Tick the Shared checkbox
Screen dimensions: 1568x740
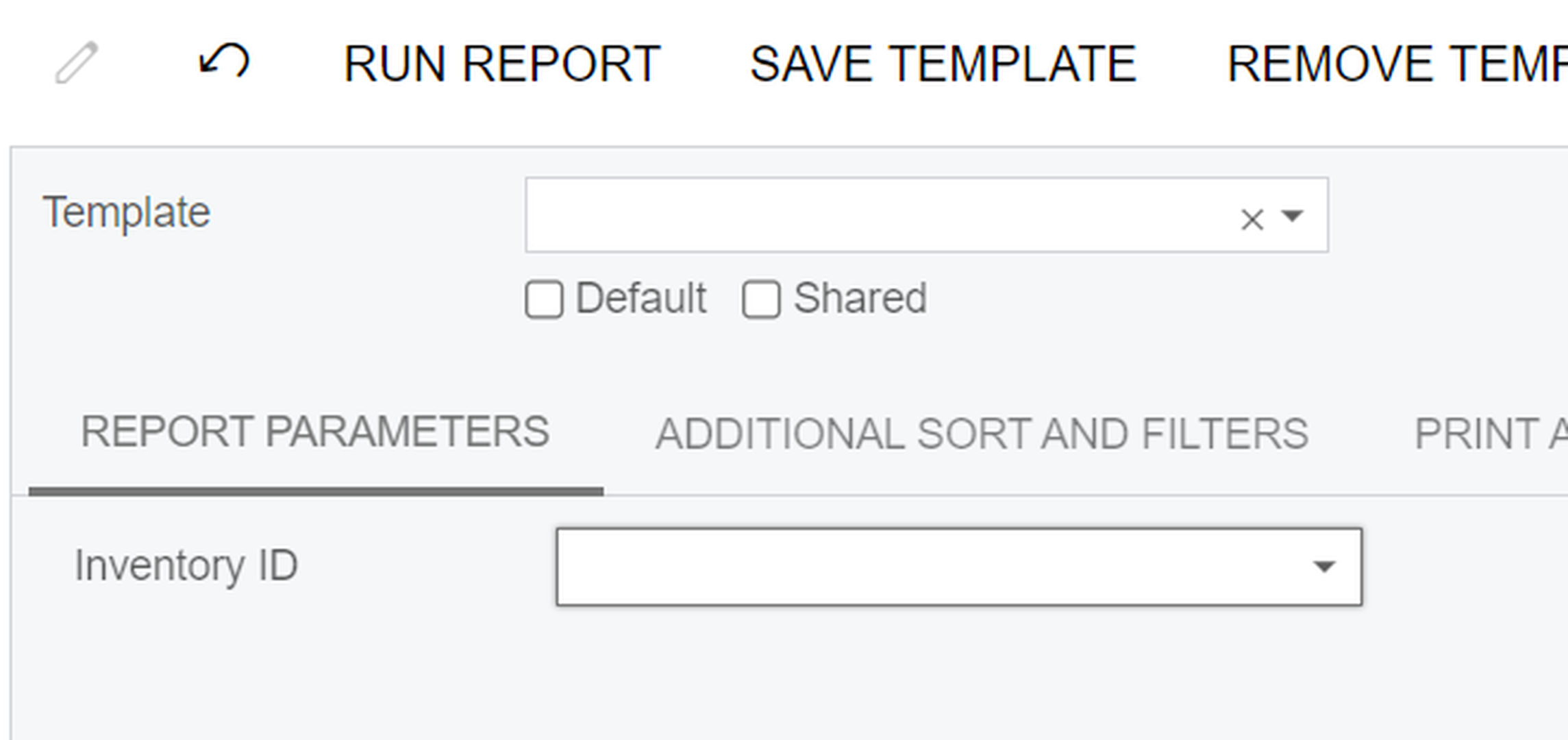761,299
